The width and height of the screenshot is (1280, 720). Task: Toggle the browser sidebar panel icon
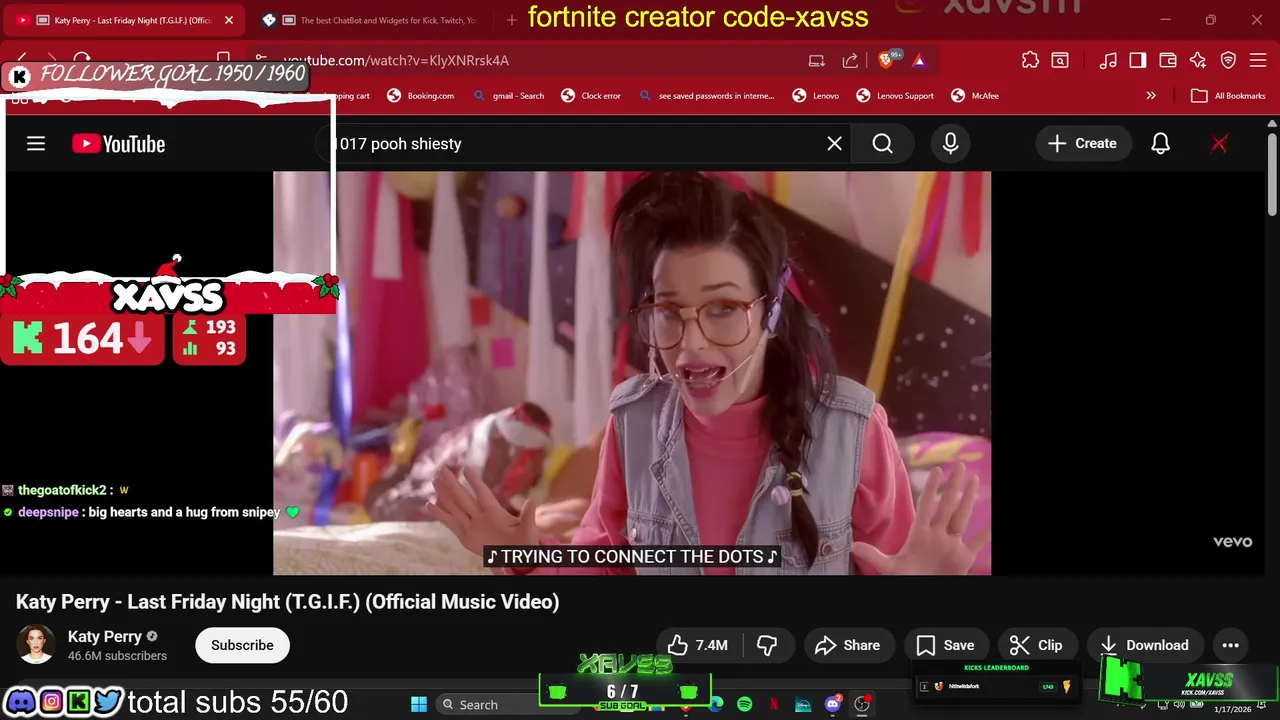(1137, 60)
